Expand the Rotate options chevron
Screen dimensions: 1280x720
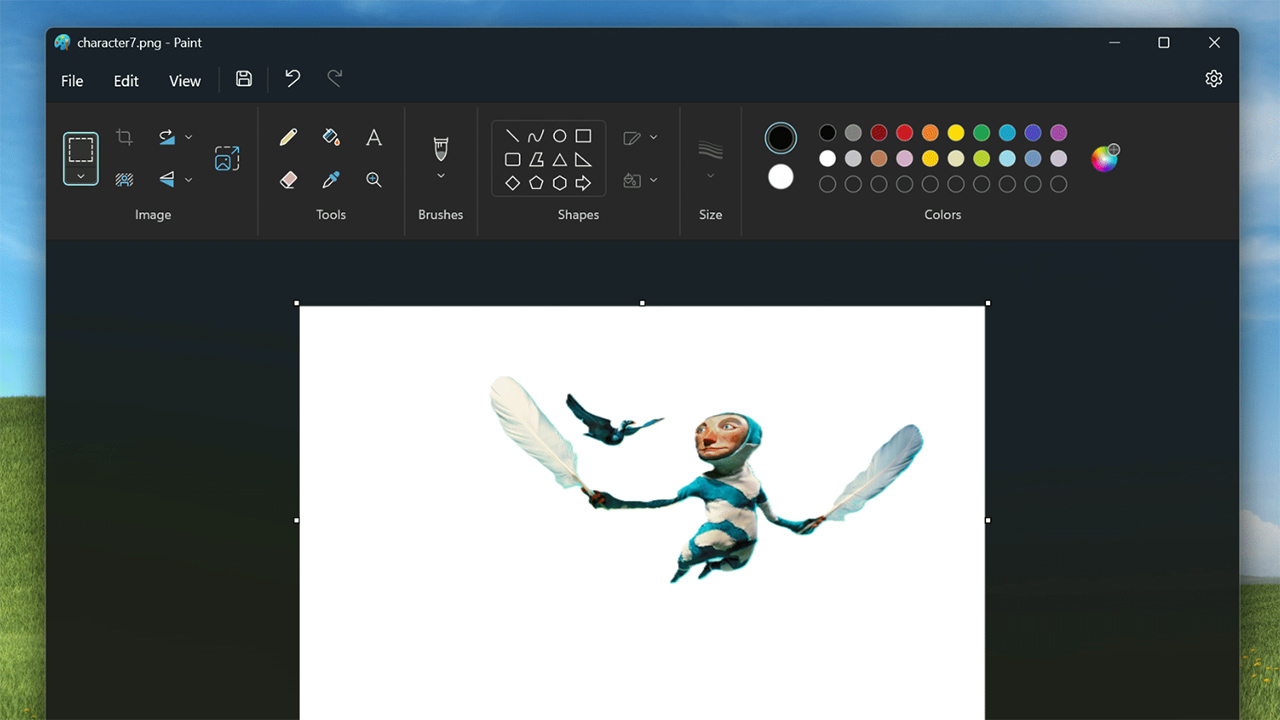pyautogui.click(x=189, y=137)
